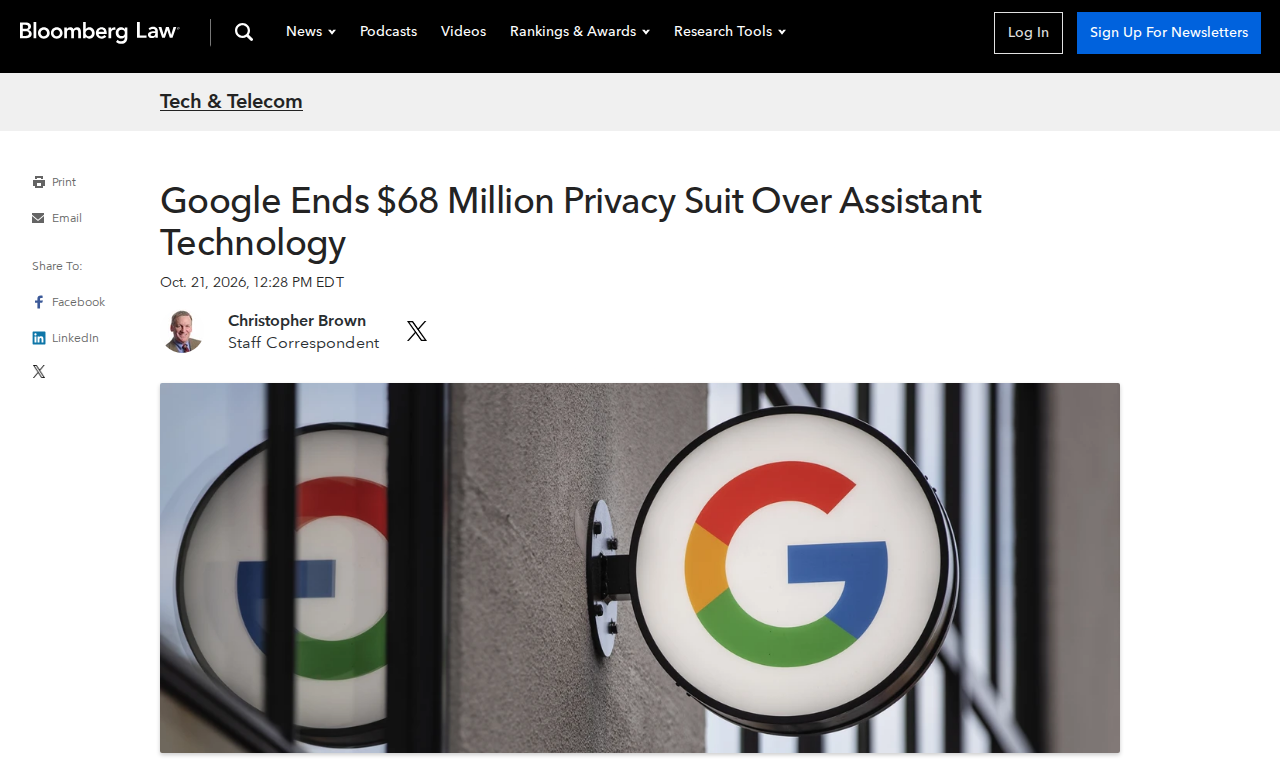
Task: Click the printer icon beside Print
Action: pyautogui.click(x=38, y=182)
